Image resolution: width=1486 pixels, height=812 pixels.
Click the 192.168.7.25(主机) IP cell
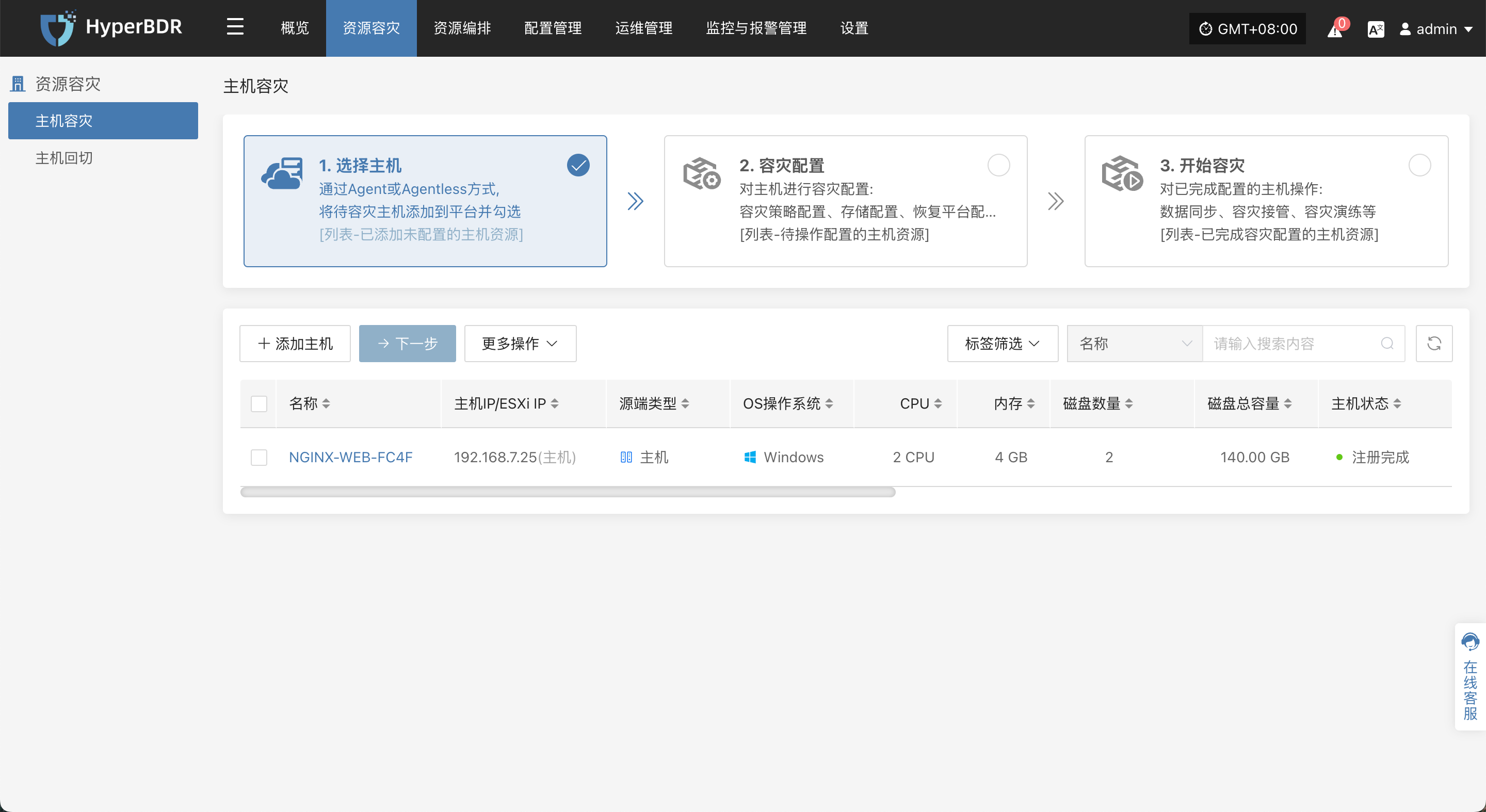click(x=514, y=457)
